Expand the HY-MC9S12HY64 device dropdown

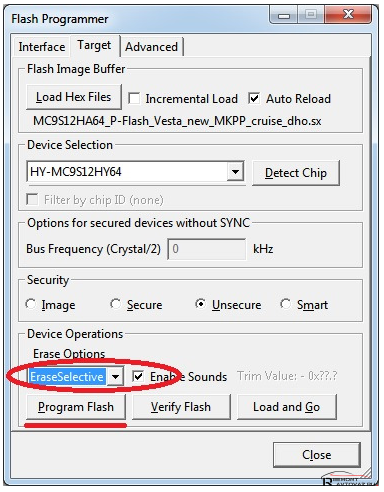pos(235,172)
